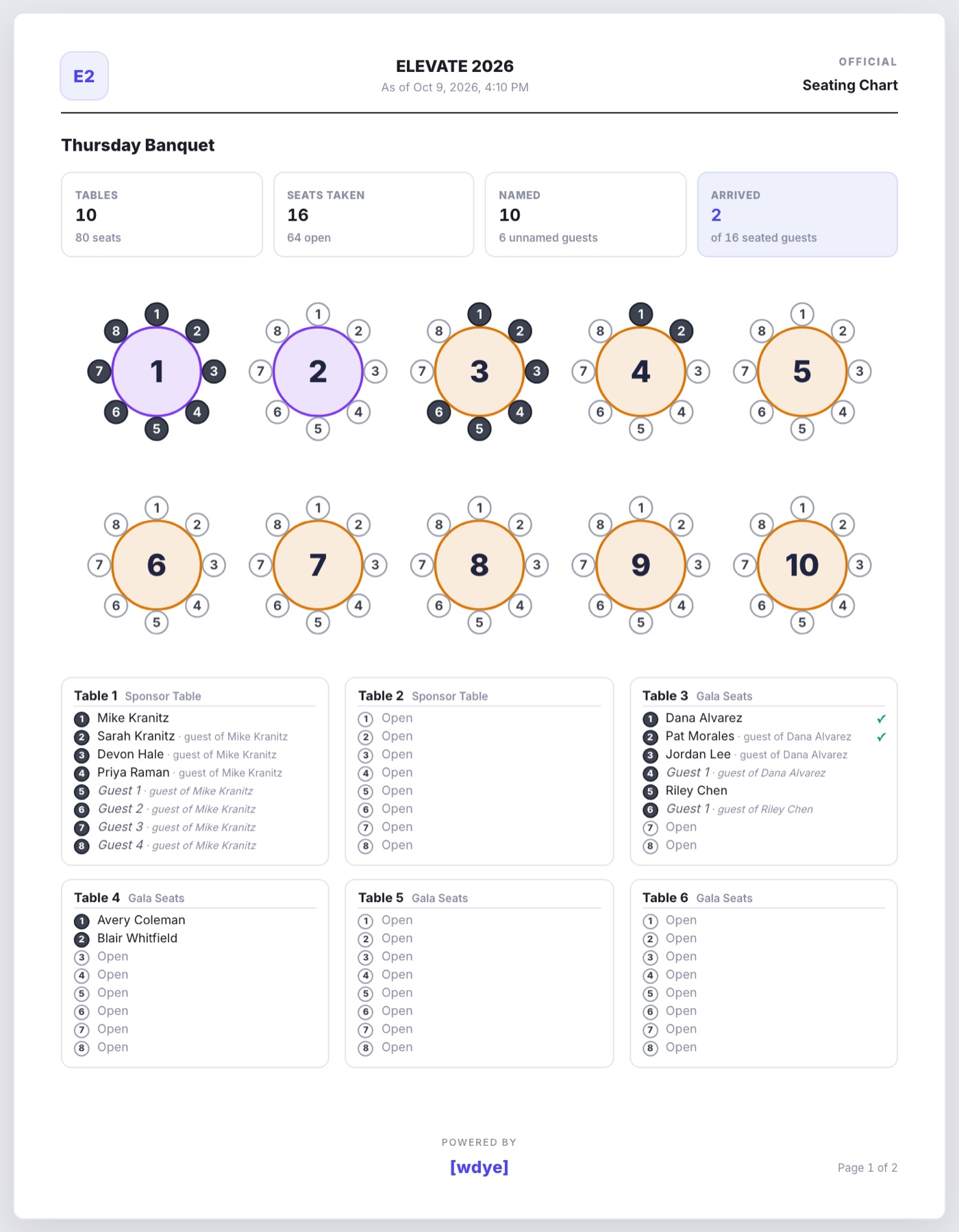This screenshot has height=1232, width=959.
Task: Click the orange Table 10 circle
Action: (x=802, y=565)
